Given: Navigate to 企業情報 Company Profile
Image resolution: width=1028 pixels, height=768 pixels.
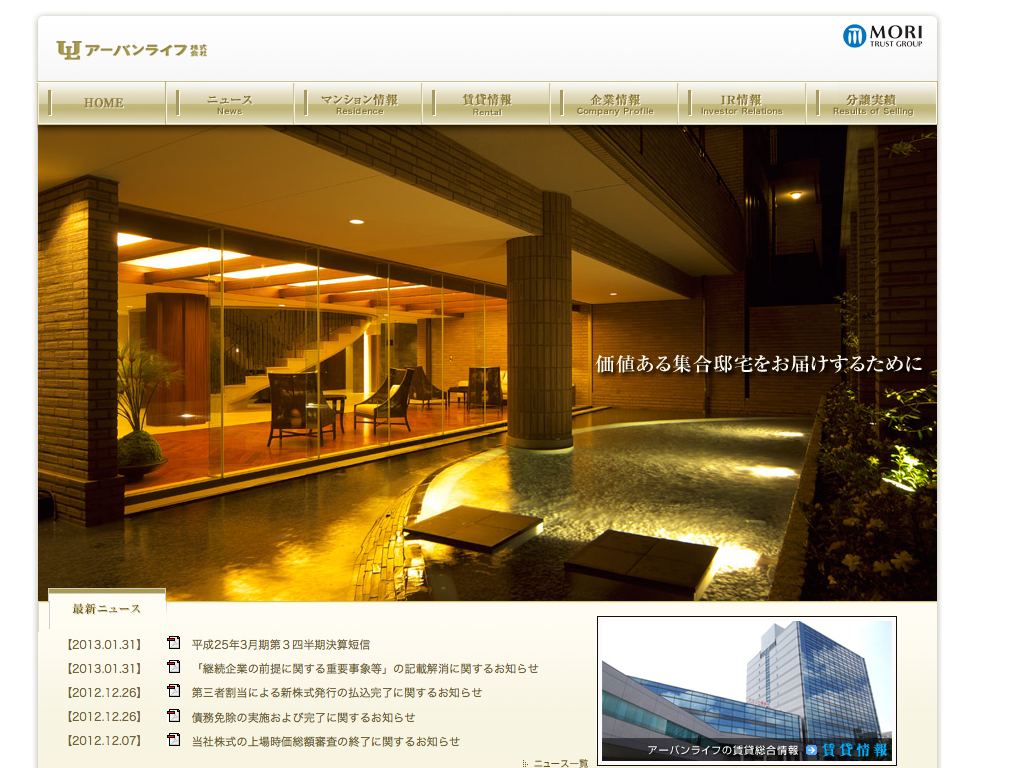Looking at the screenshot, I should pyautogui.click(x=615, y=104).
